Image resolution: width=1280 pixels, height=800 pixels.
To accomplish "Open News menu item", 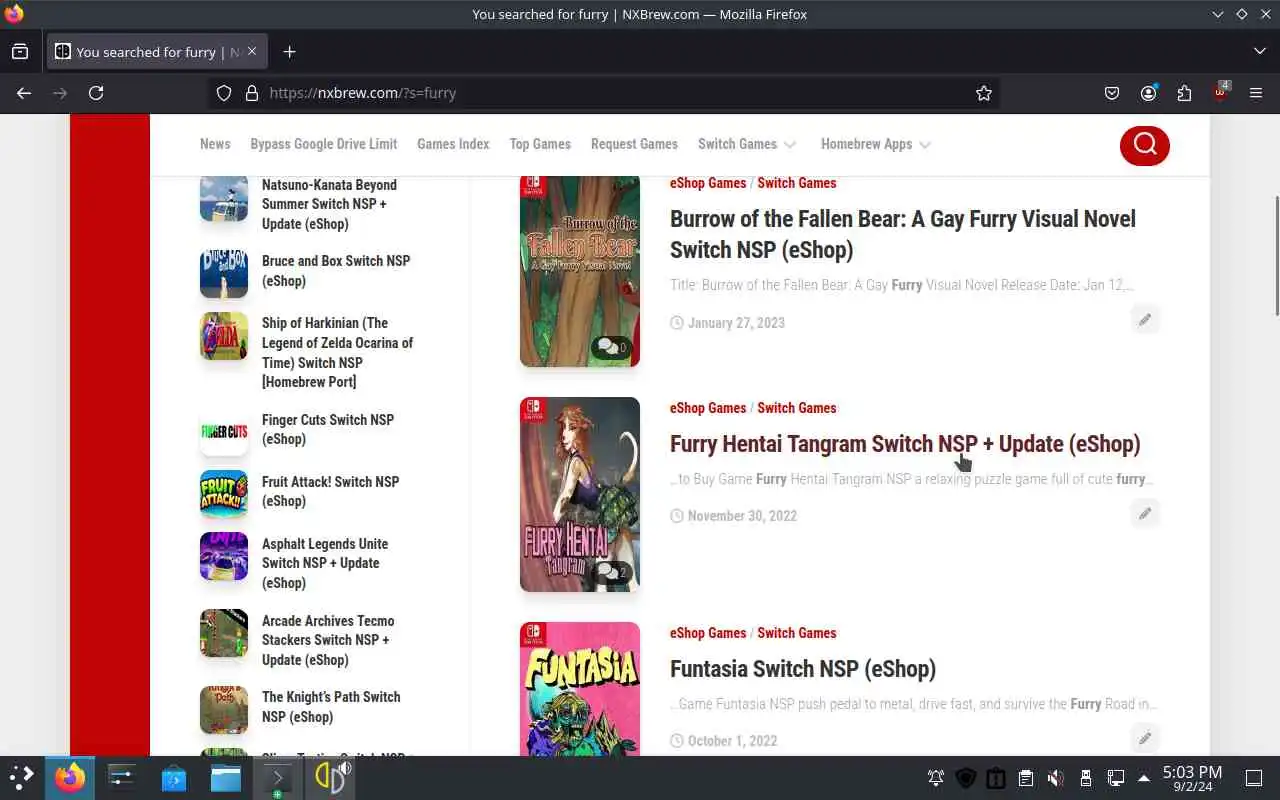I will tap(215, 144).
